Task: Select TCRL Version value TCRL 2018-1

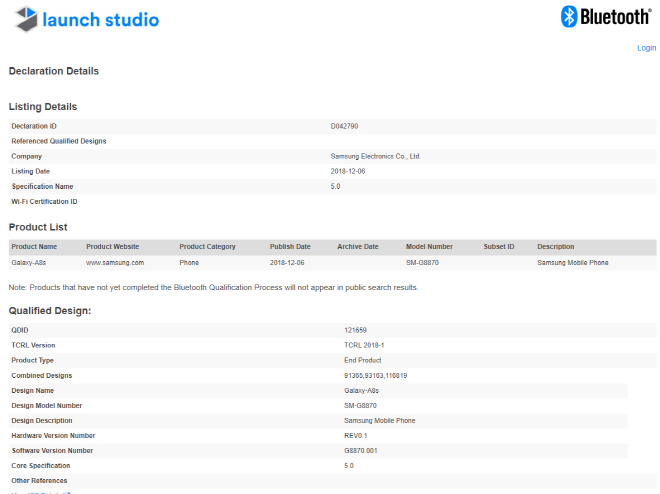Action: click(x=364, y=345)
